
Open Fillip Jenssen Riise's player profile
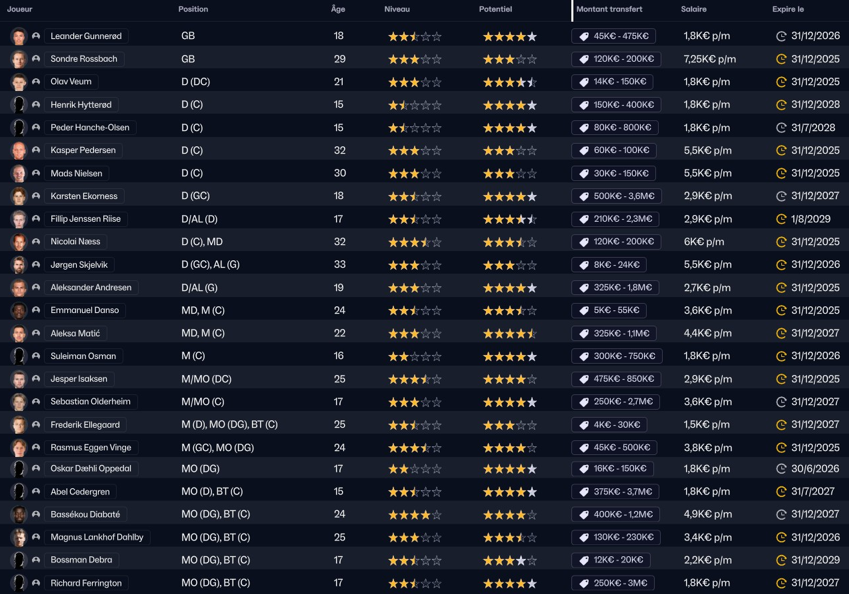pyautogui.click(x=85, y=219)
